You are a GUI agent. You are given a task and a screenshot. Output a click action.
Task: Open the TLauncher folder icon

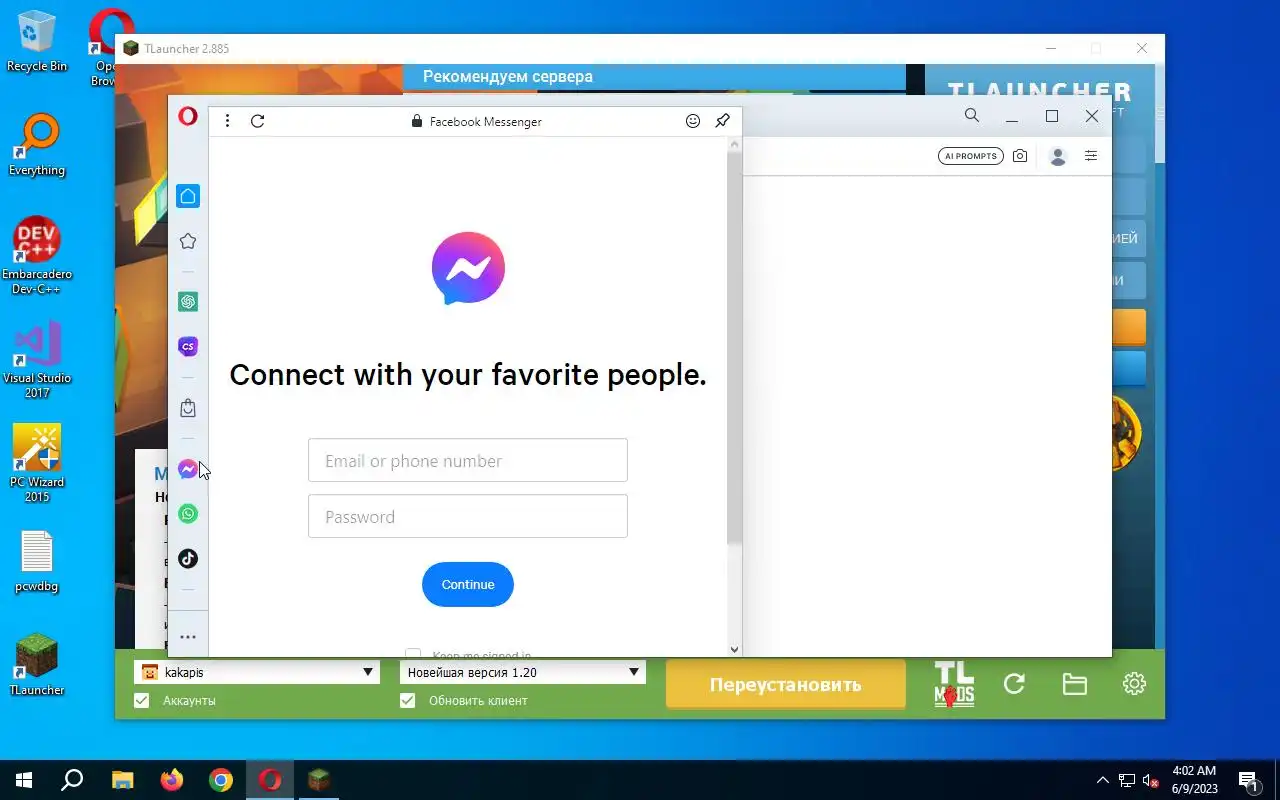point(1074,684)
